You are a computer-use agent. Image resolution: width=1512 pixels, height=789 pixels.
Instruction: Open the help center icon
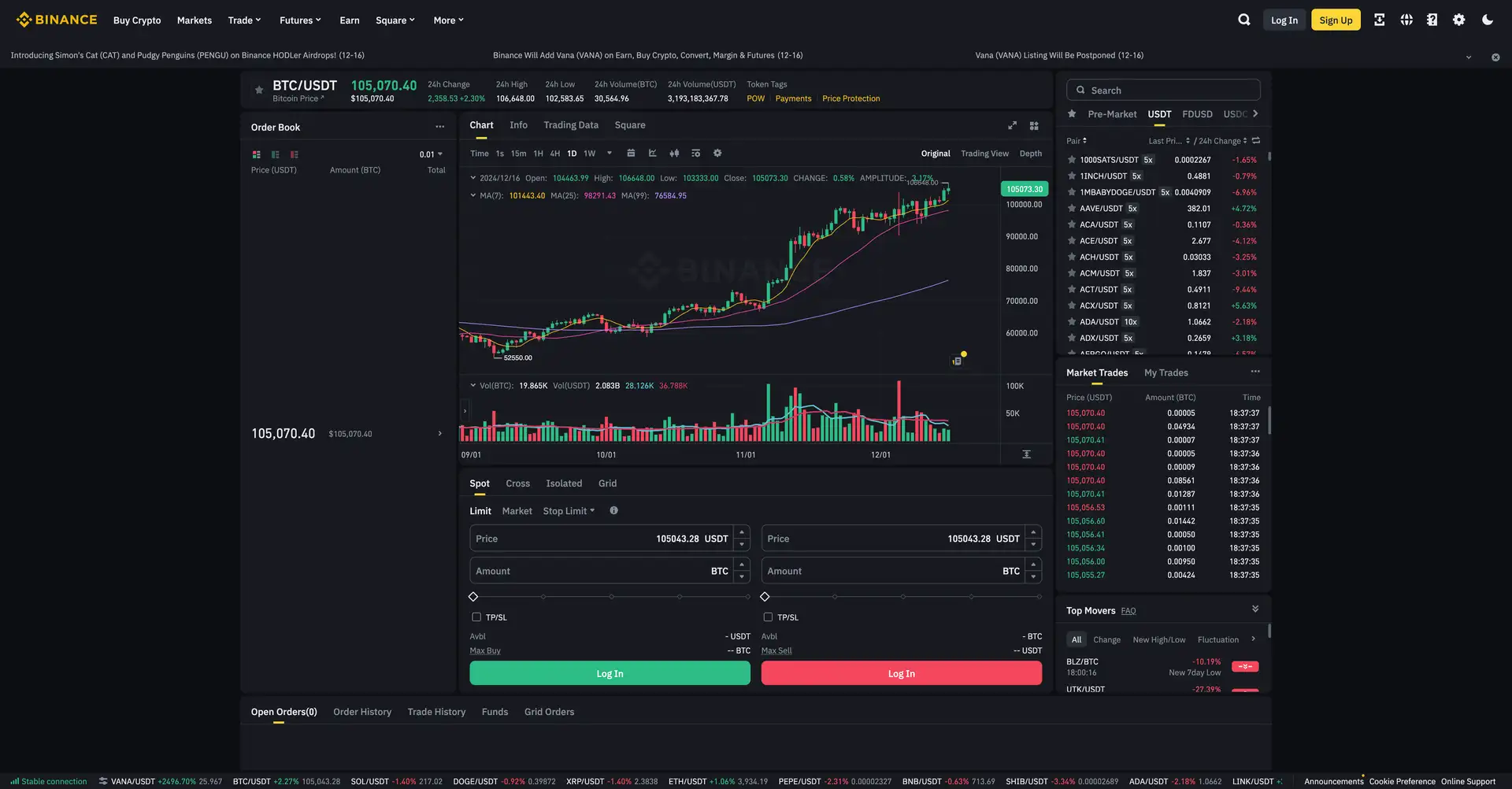[x=1432, y=20]
